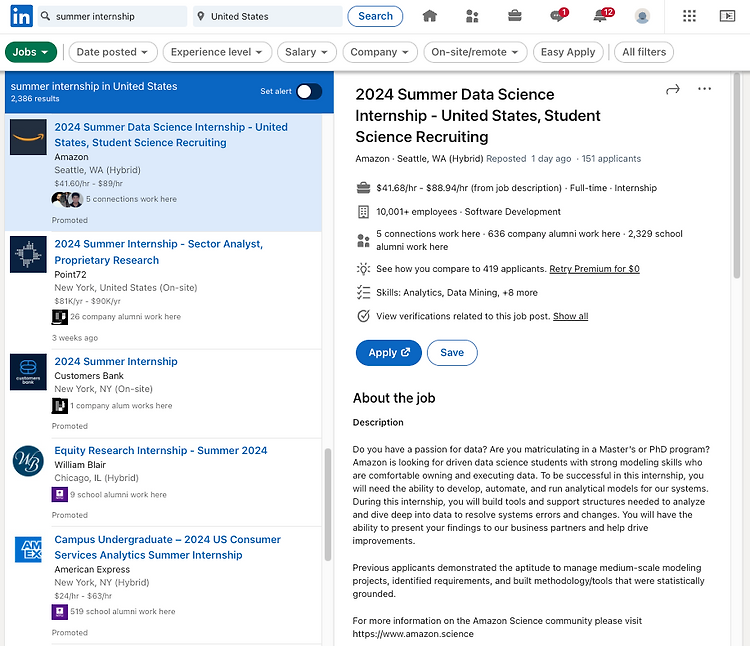The width and height of the screenshot is (750, 646).
Task: Click the summer internship search field
Action: pyautogui.click(x=112, y=16)
